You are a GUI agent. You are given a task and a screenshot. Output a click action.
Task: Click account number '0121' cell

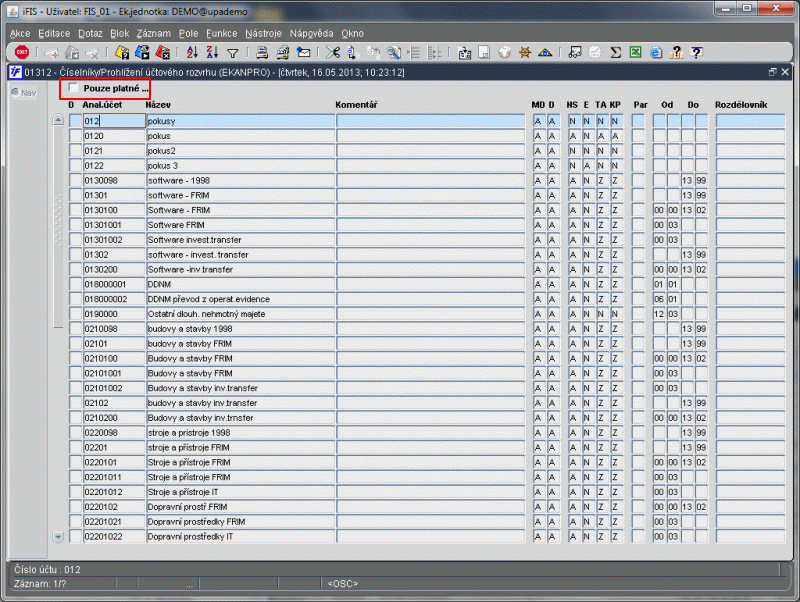coord(114,151)
